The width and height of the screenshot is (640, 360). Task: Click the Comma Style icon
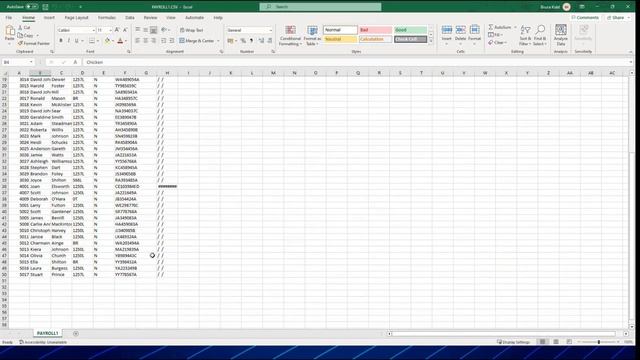click(x=251, y=41)
